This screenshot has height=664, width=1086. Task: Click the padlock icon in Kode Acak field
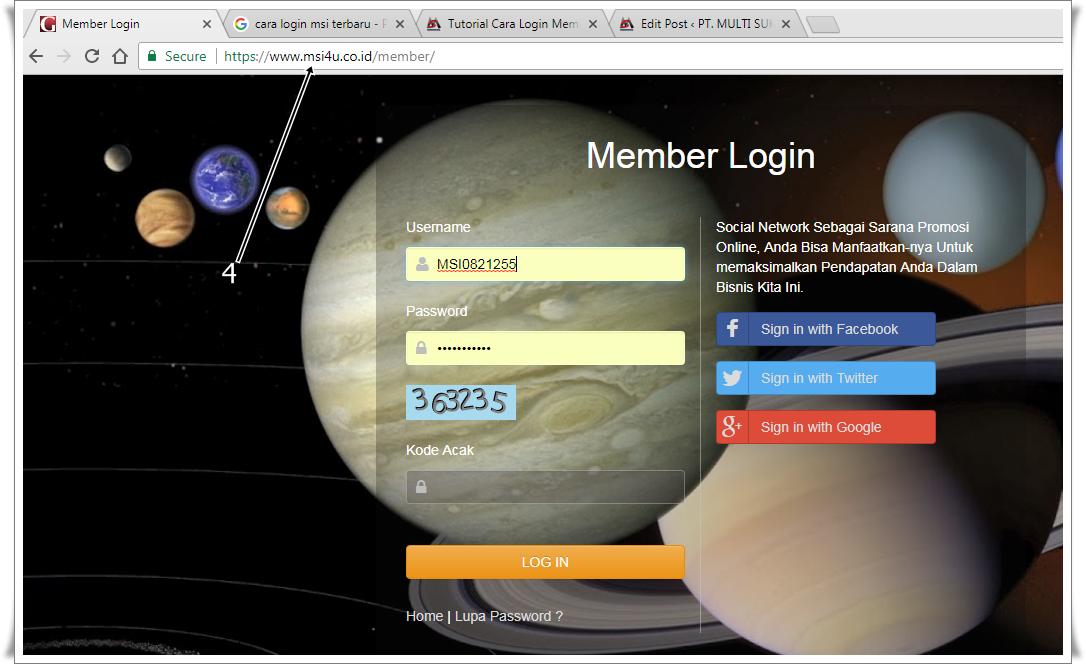pyautogui.click(x=421, y=487)
